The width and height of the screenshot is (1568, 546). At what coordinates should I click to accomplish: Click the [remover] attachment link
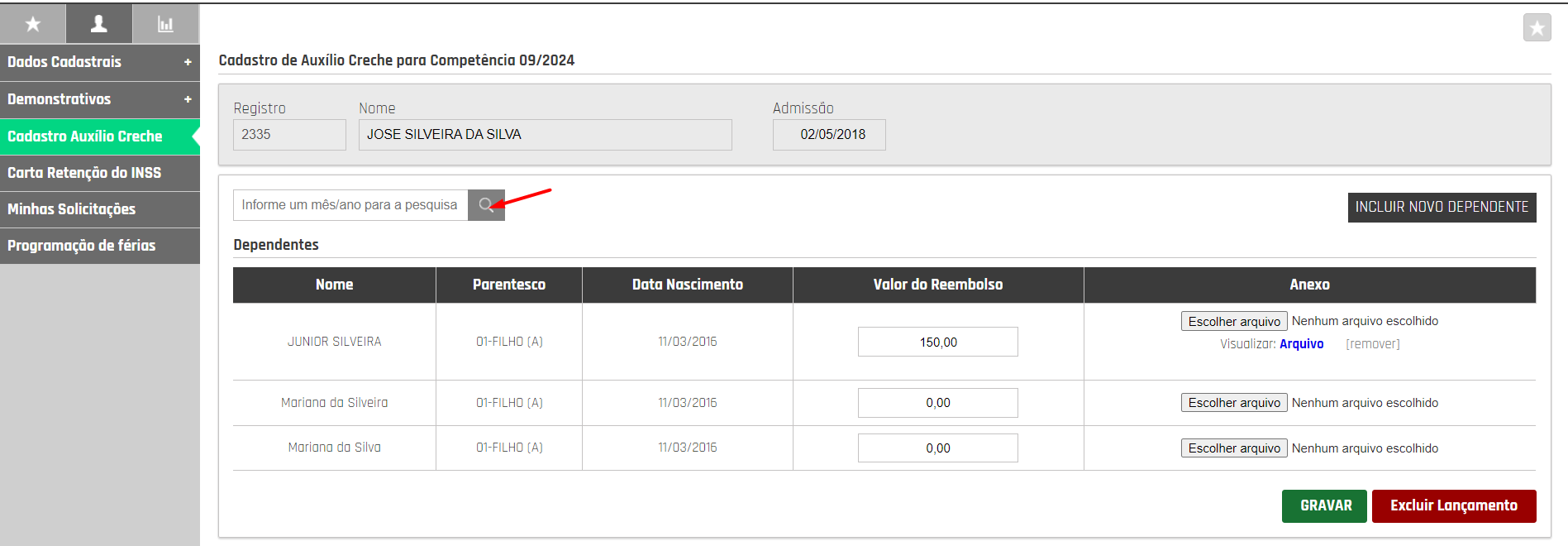(x=1373, y=344)
